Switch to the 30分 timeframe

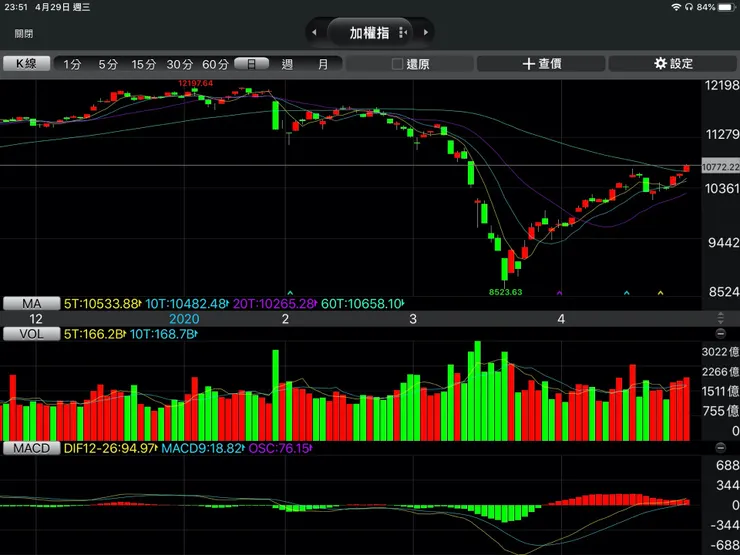180,64
